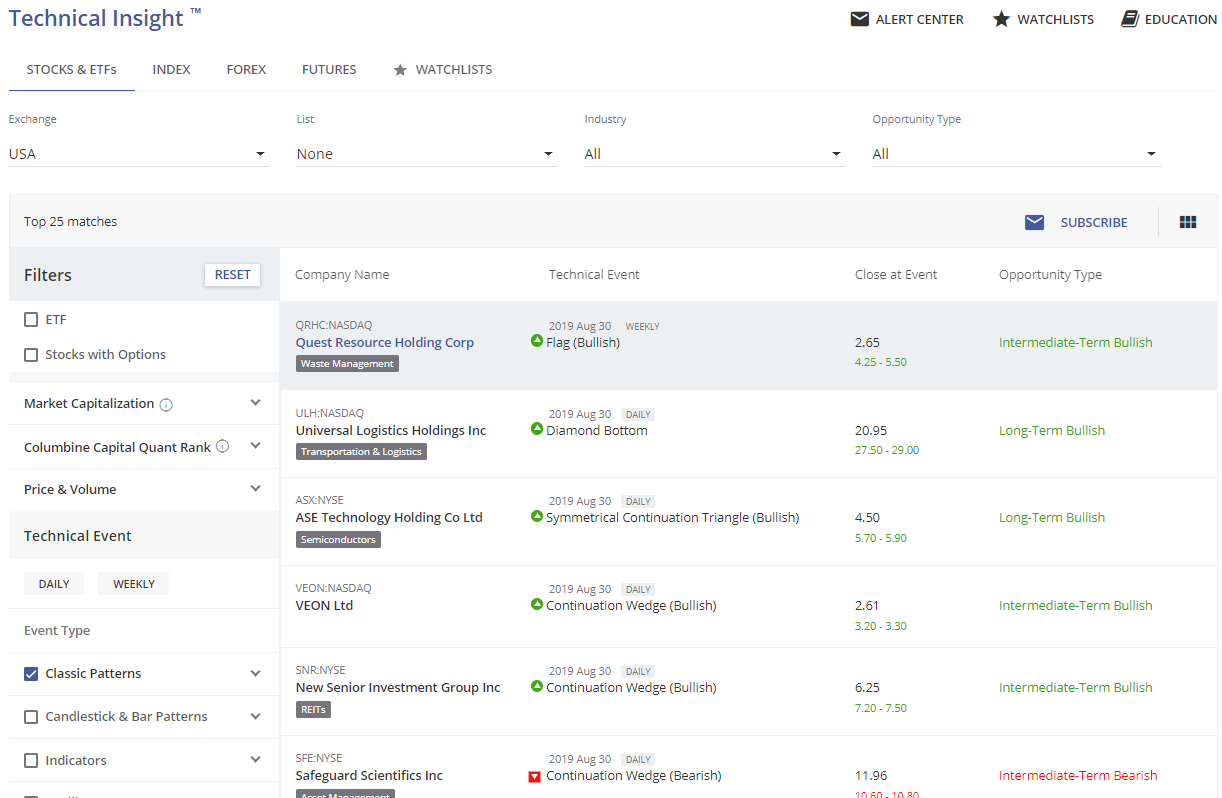Click the Transportation & Logistics tag
This screenshot has height=798, width=1222.
361,452
